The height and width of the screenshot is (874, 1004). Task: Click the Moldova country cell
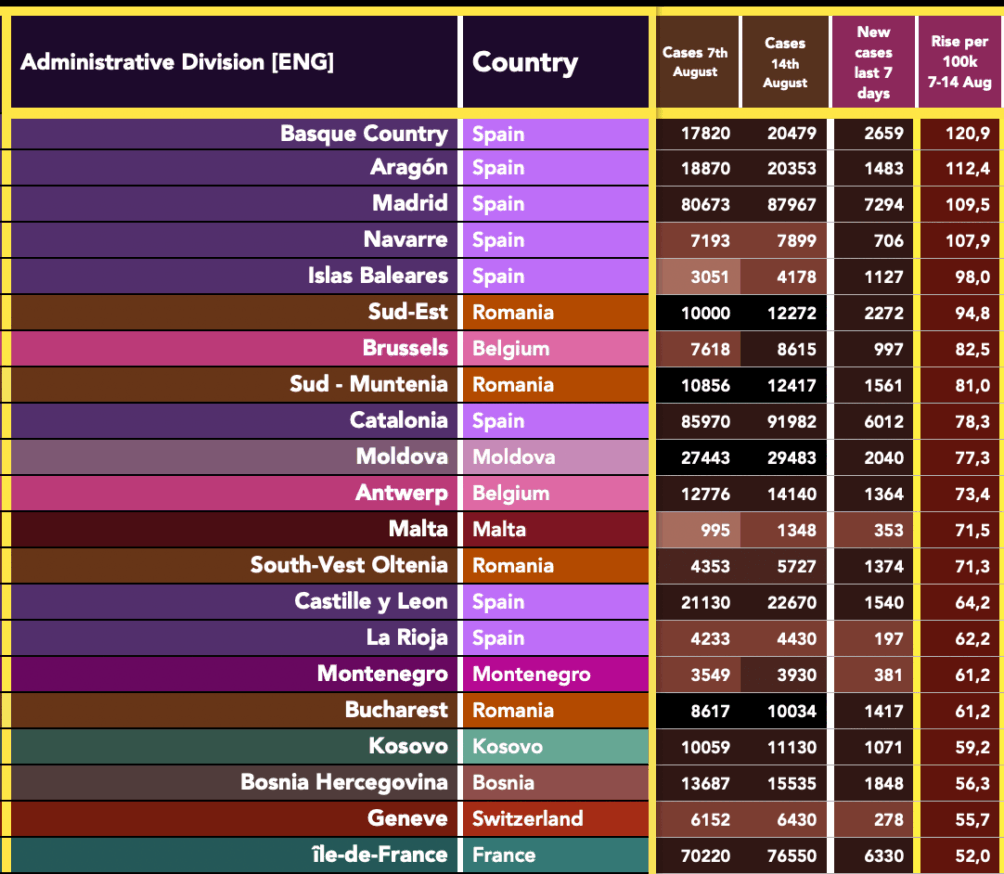(x=514, y=457)
